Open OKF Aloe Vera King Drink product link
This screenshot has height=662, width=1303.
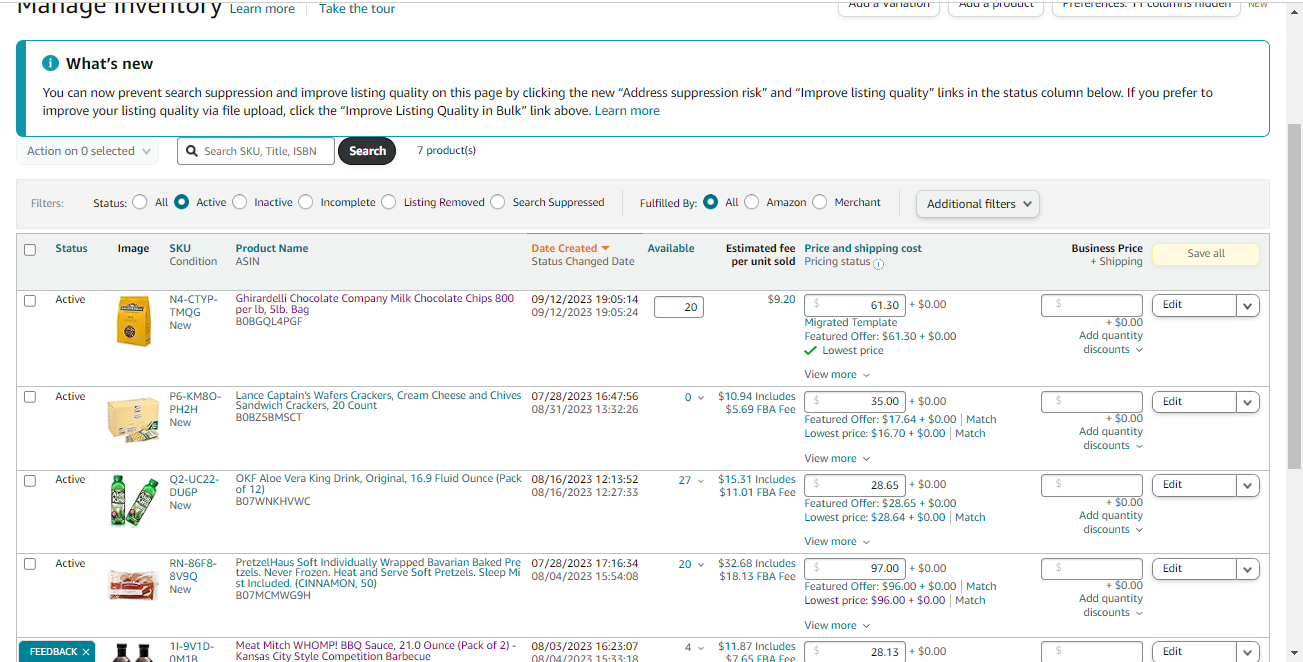378,484
